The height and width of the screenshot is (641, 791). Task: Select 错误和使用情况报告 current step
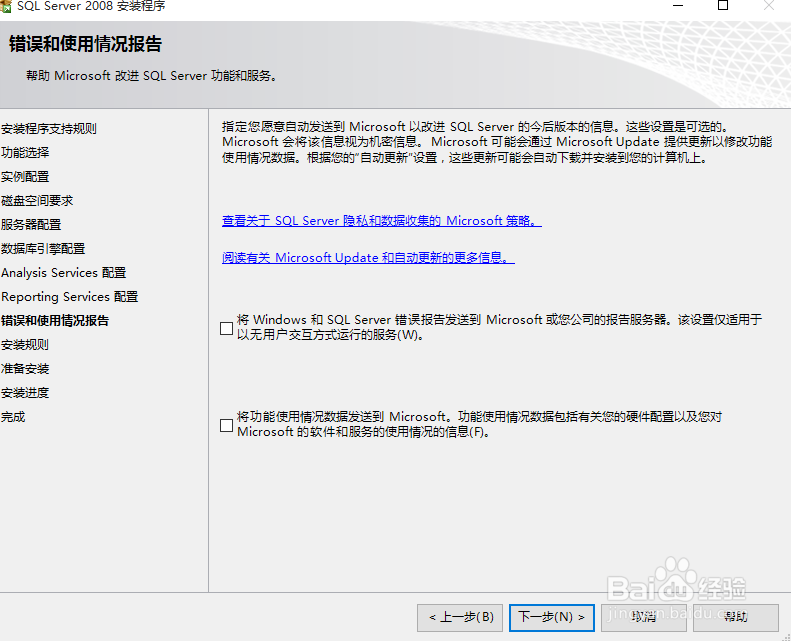pos(54,321)
